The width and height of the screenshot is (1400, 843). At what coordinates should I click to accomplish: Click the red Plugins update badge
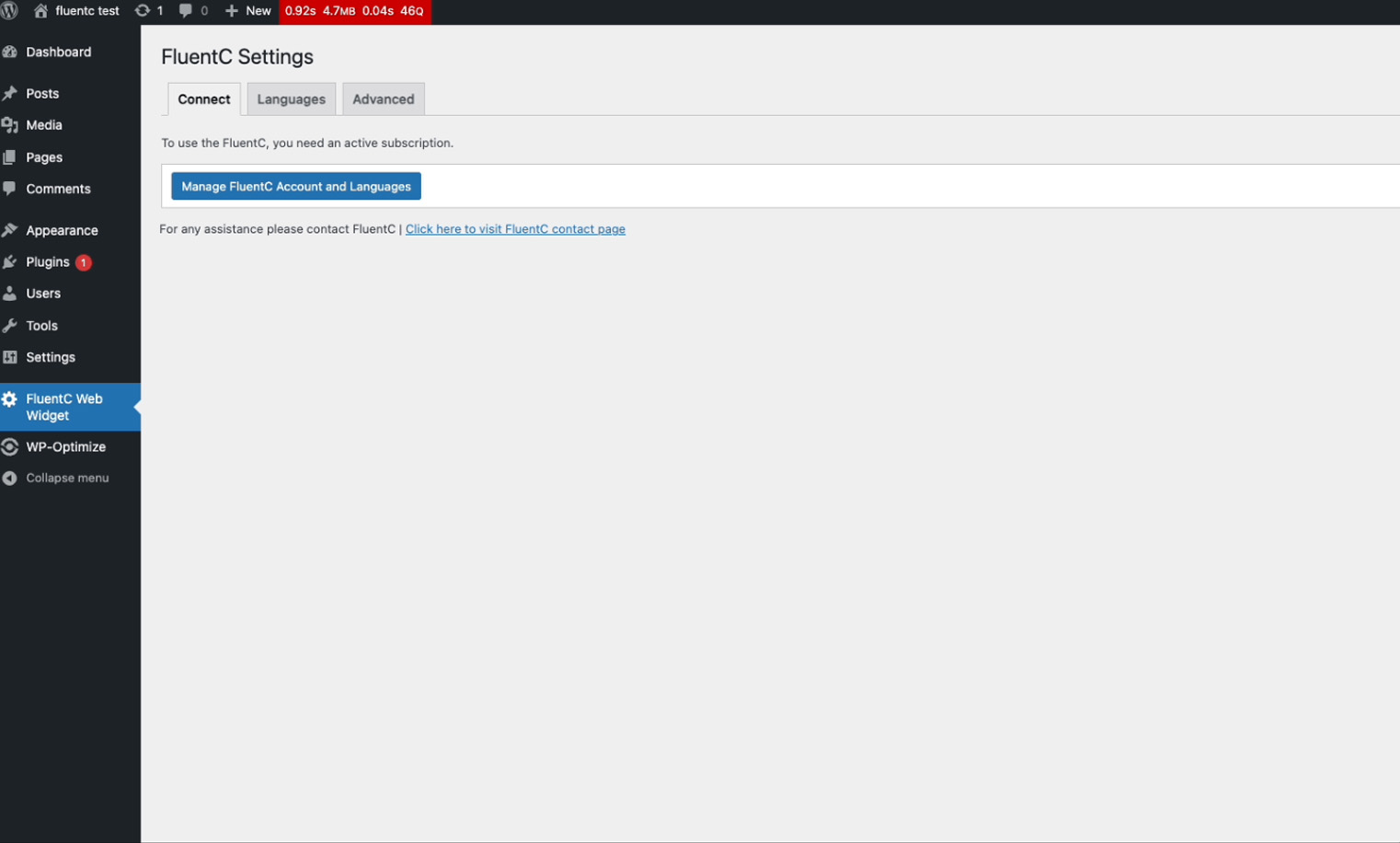[x=84, y=262]
